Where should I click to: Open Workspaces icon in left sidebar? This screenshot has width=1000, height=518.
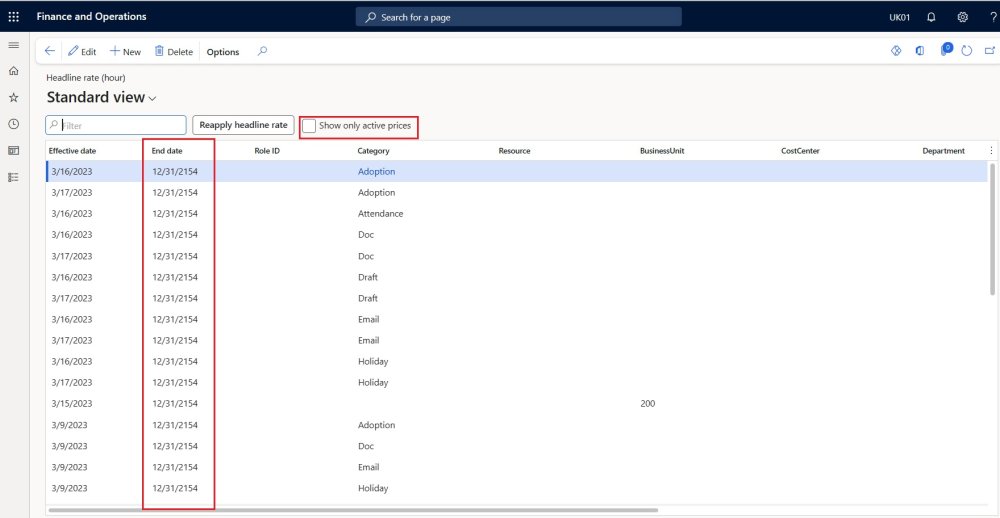(13, 151)
